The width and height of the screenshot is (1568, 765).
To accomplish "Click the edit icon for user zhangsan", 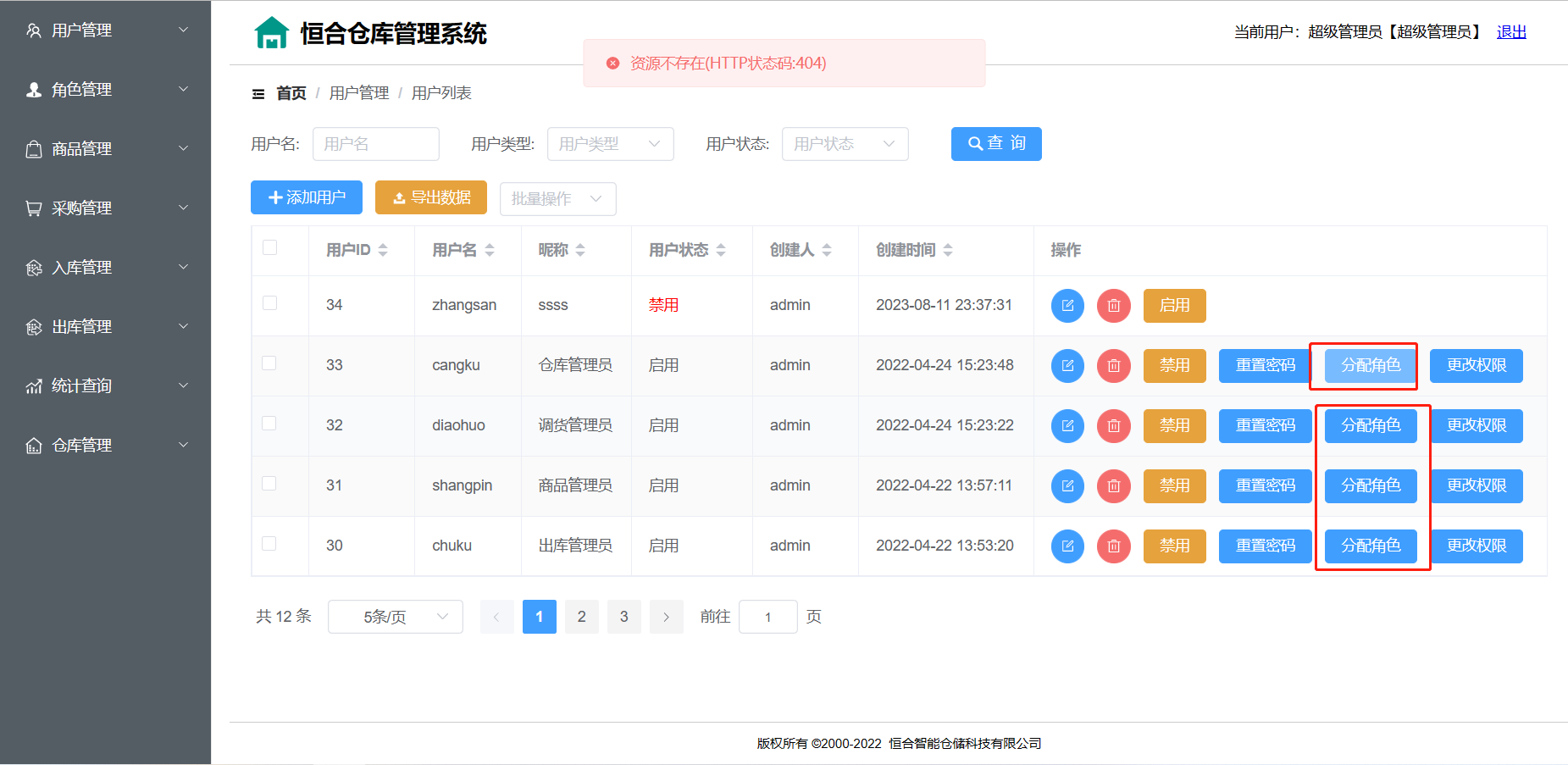I will click(1067, 306).
